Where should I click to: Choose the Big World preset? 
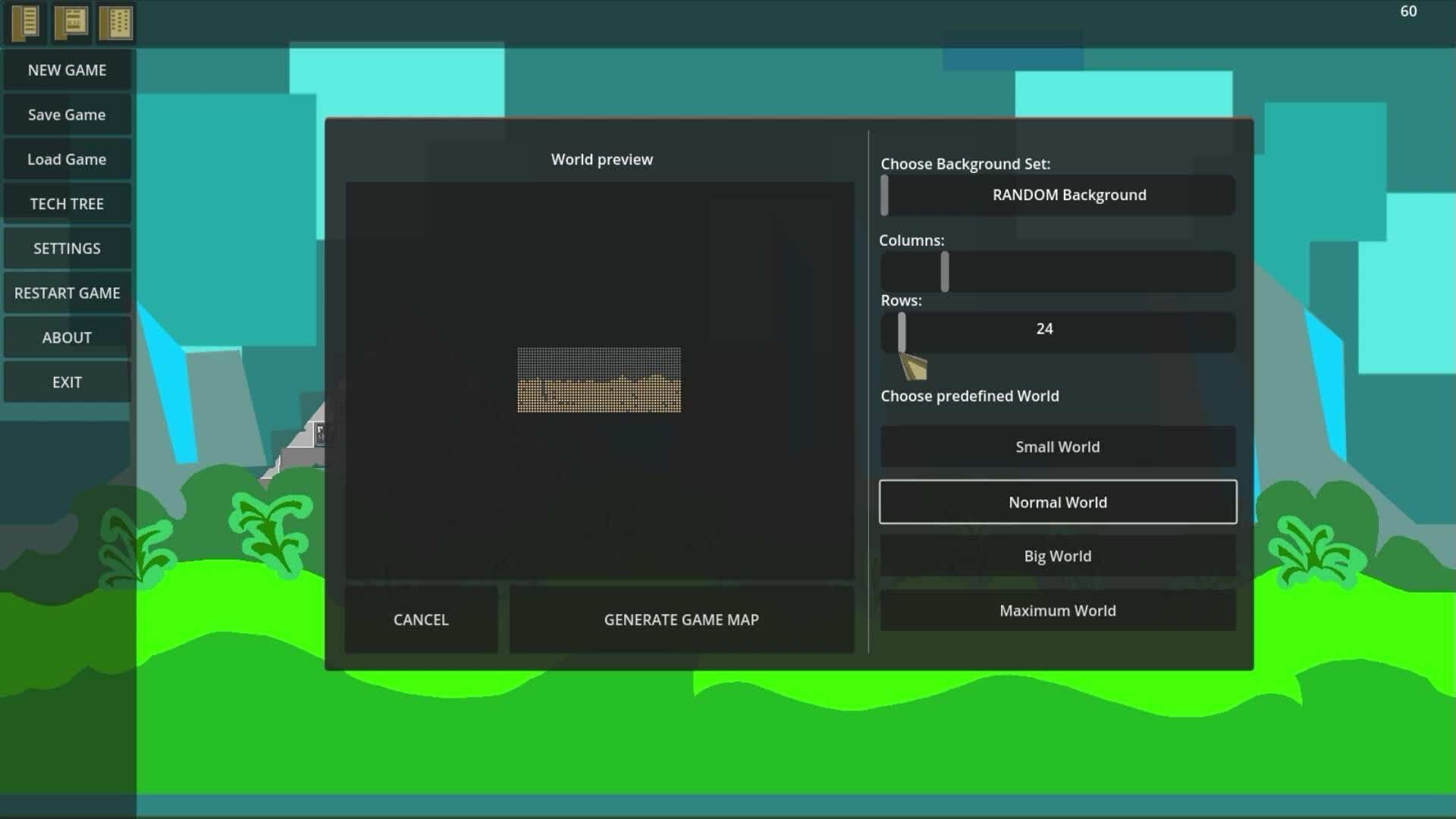click(1057, 556)
